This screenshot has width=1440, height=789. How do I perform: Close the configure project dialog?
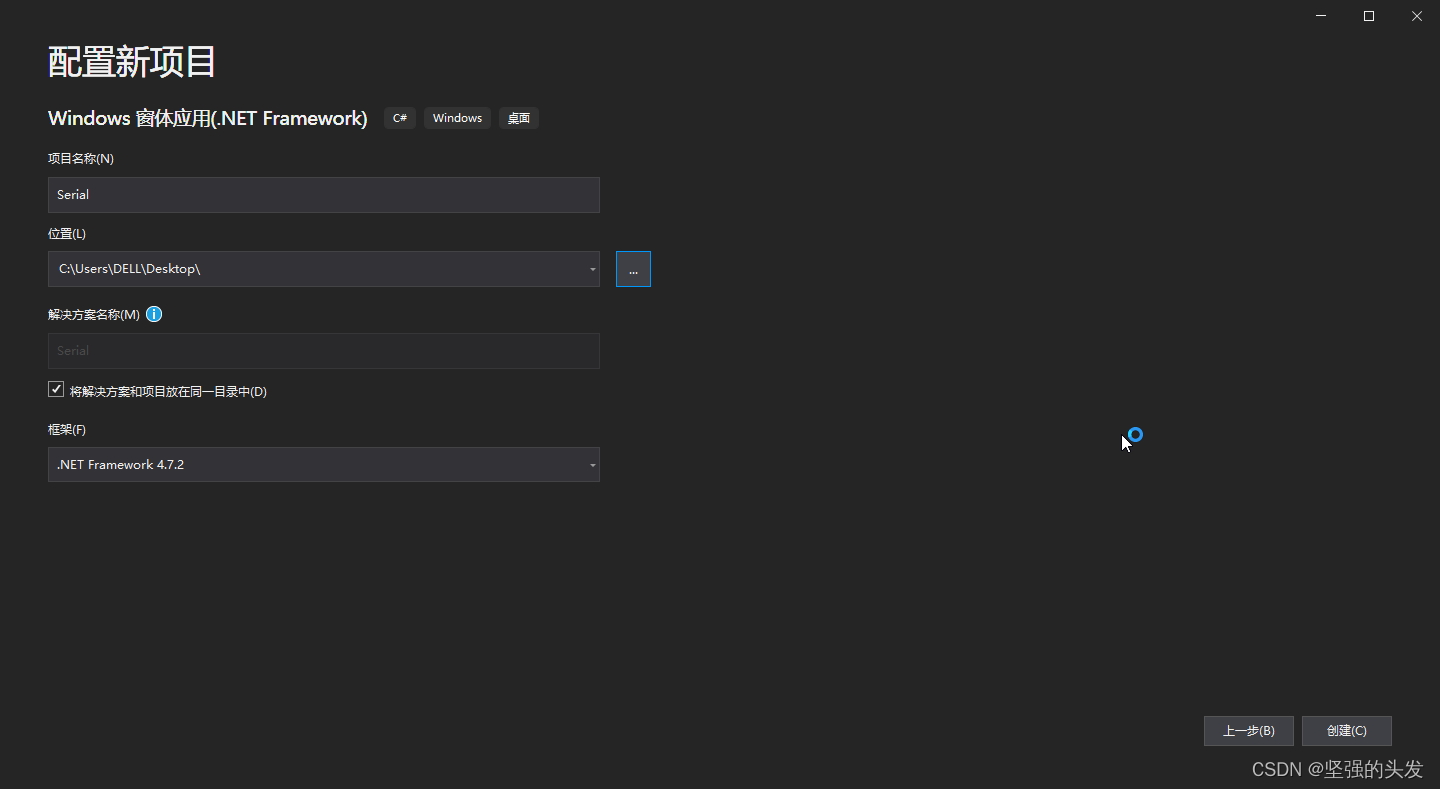(x=1417, y=16)
